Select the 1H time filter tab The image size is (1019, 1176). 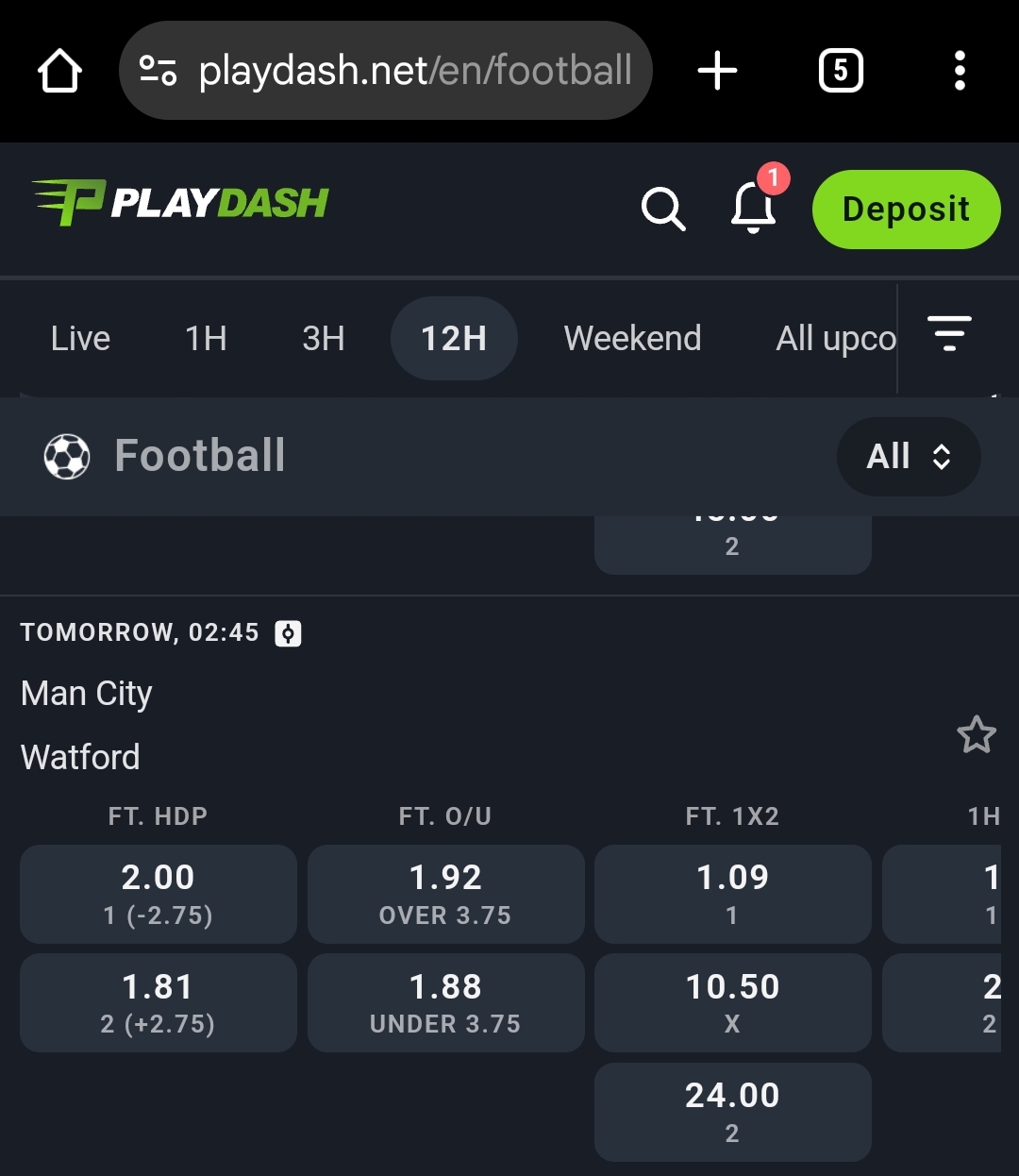[206, 339]
